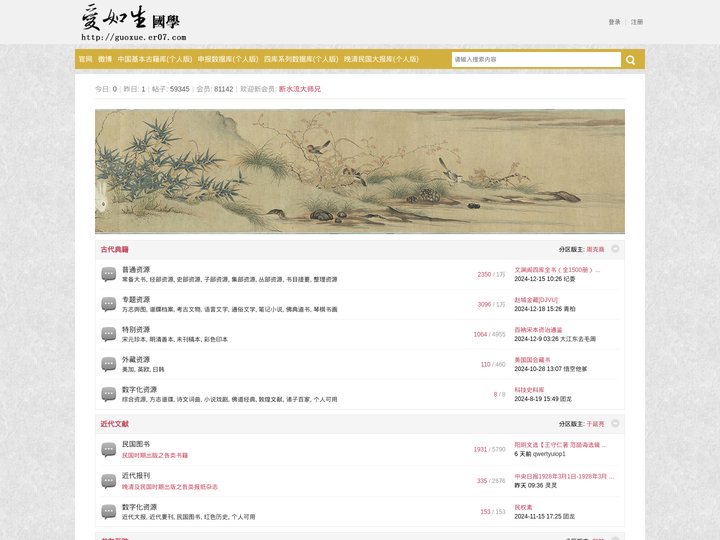720x540 pixels.
Task: Click the 近代报刊 forum bubble icon
Action: coord(108,481)
